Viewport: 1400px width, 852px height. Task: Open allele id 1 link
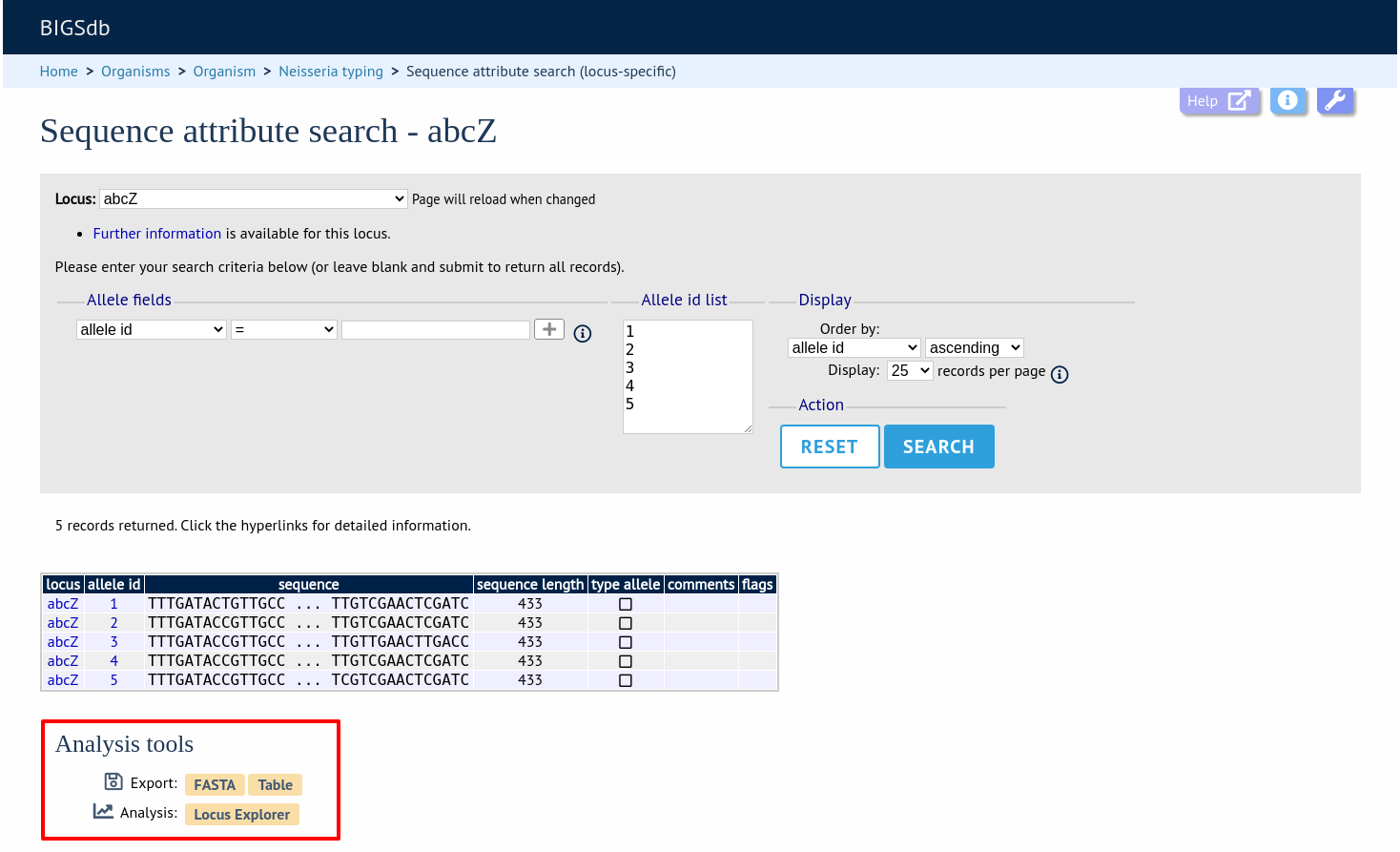click(x=114, y=604)
